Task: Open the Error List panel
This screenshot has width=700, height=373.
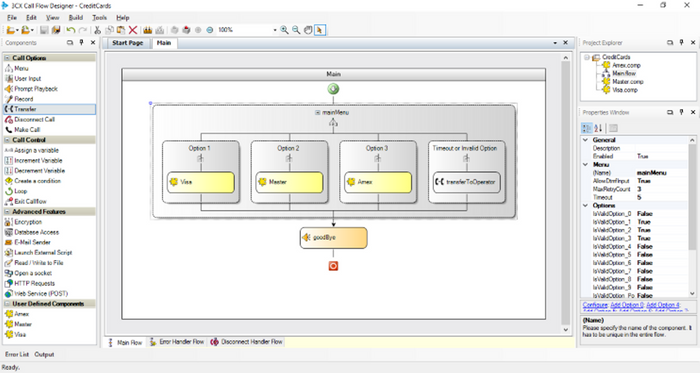Action: (17, 354)
